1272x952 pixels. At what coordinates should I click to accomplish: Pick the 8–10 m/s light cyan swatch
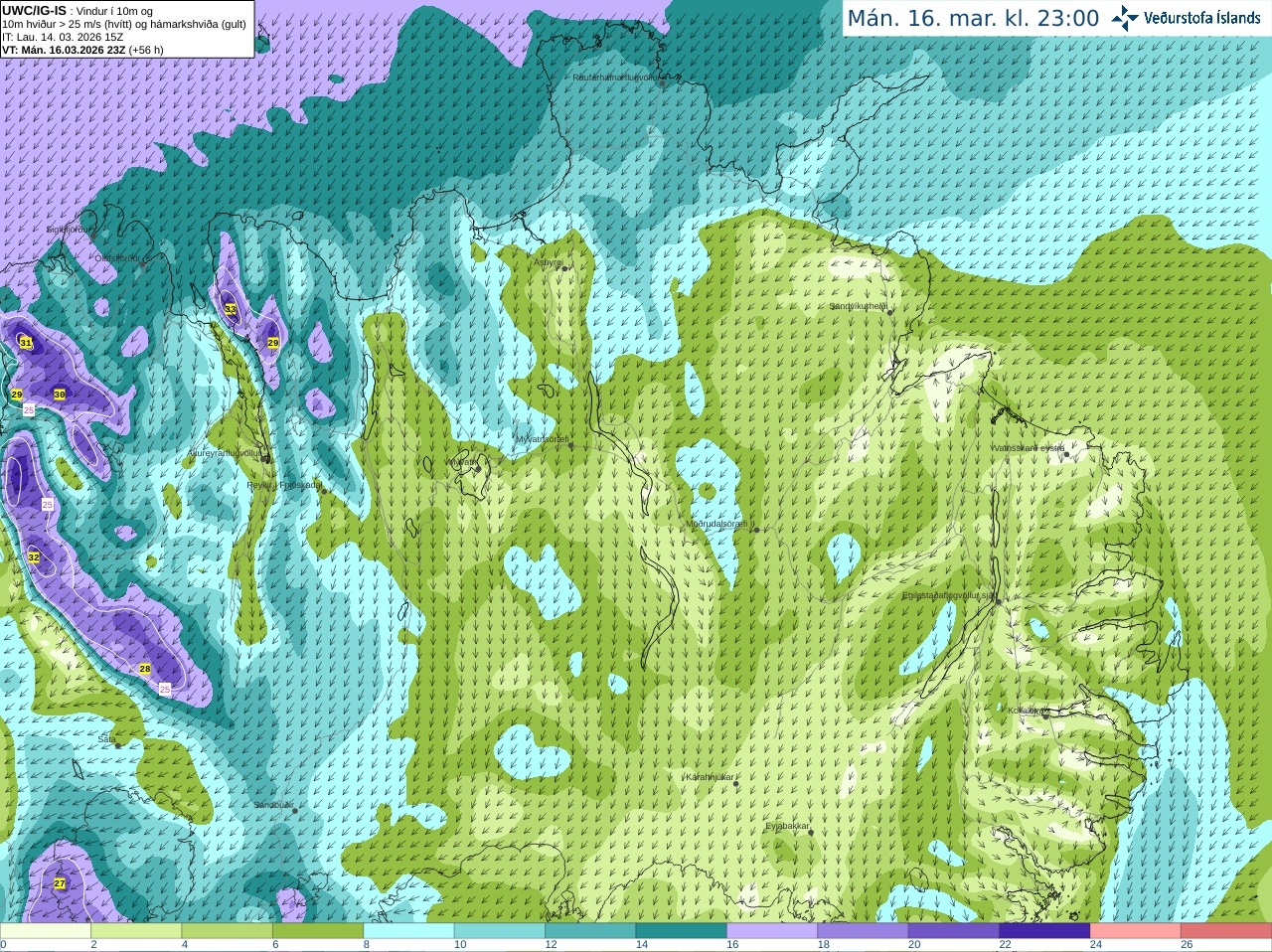pyautogui.click(x=409, y=931)
